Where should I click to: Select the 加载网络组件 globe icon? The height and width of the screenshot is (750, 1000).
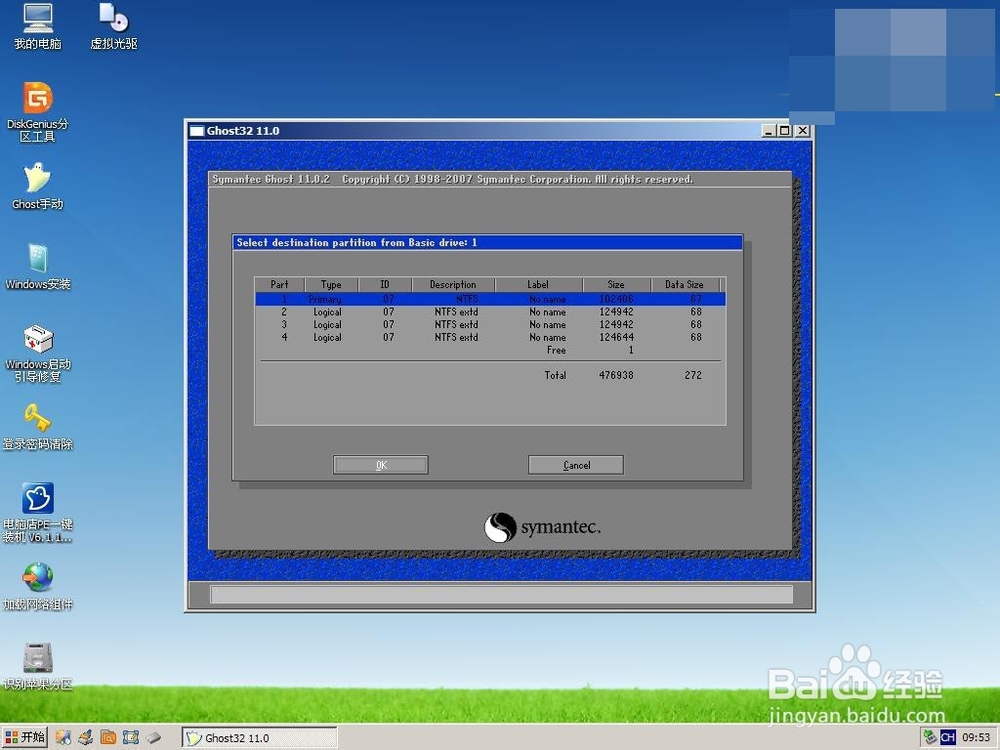[38, 587]
